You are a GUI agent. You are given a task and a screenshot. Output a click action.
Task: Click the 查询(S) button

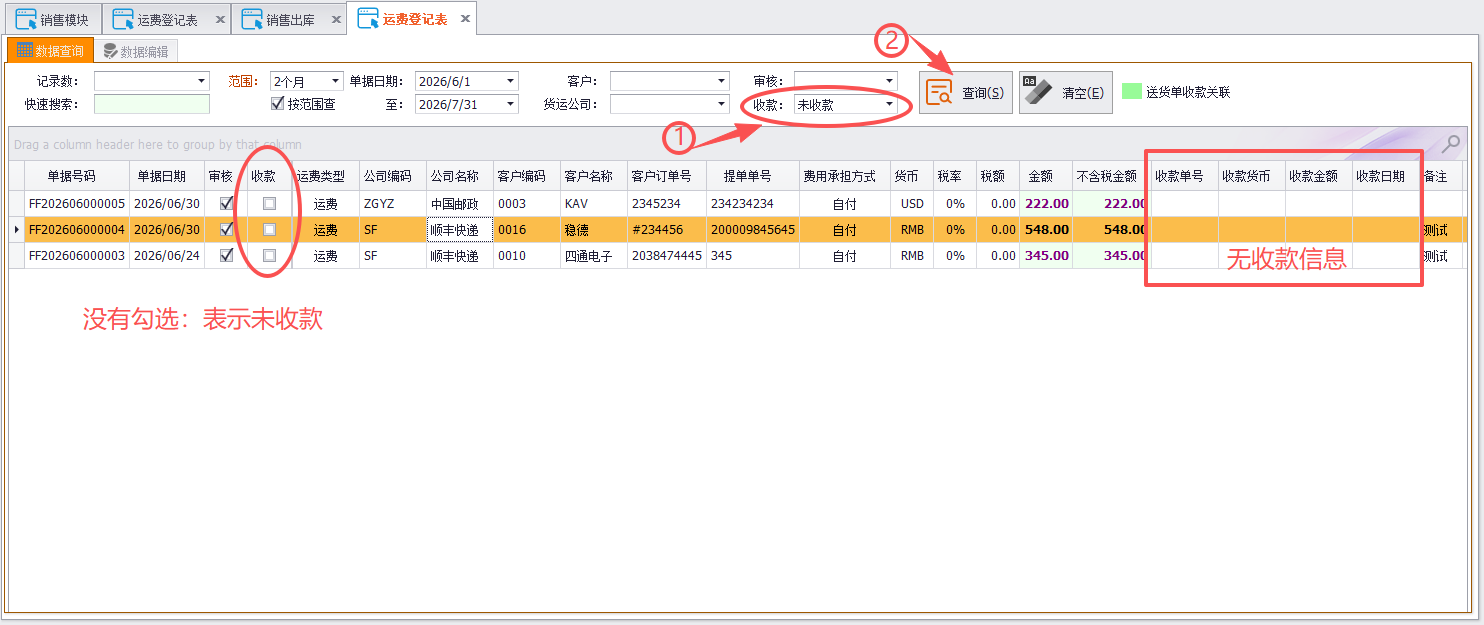point(966,93)
